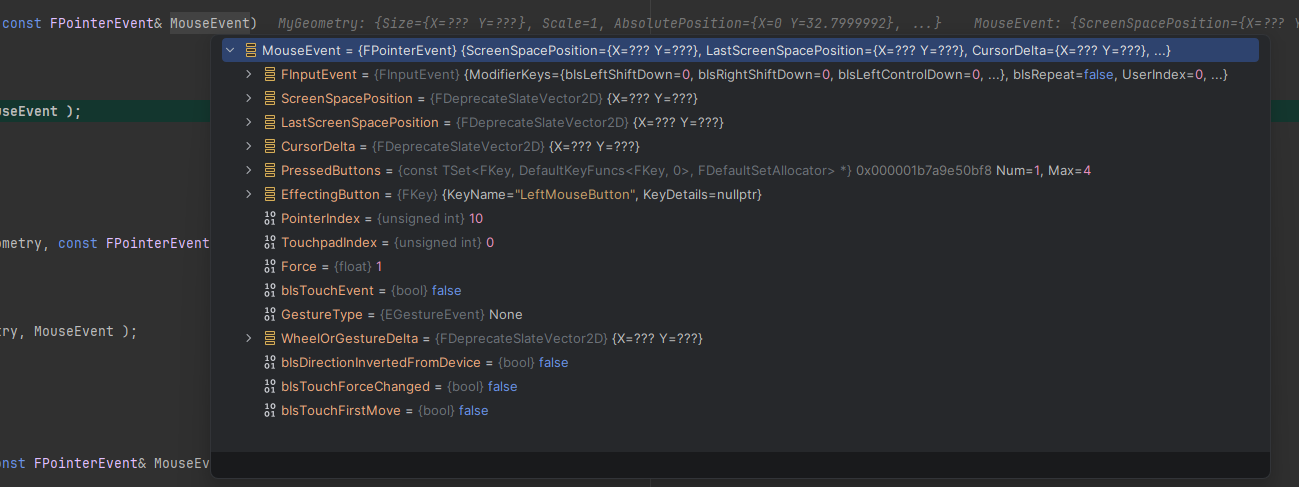Click the struct icon beside FInputEvent
The height and width of the screenshot is (487, 1299).
(269, 75)
